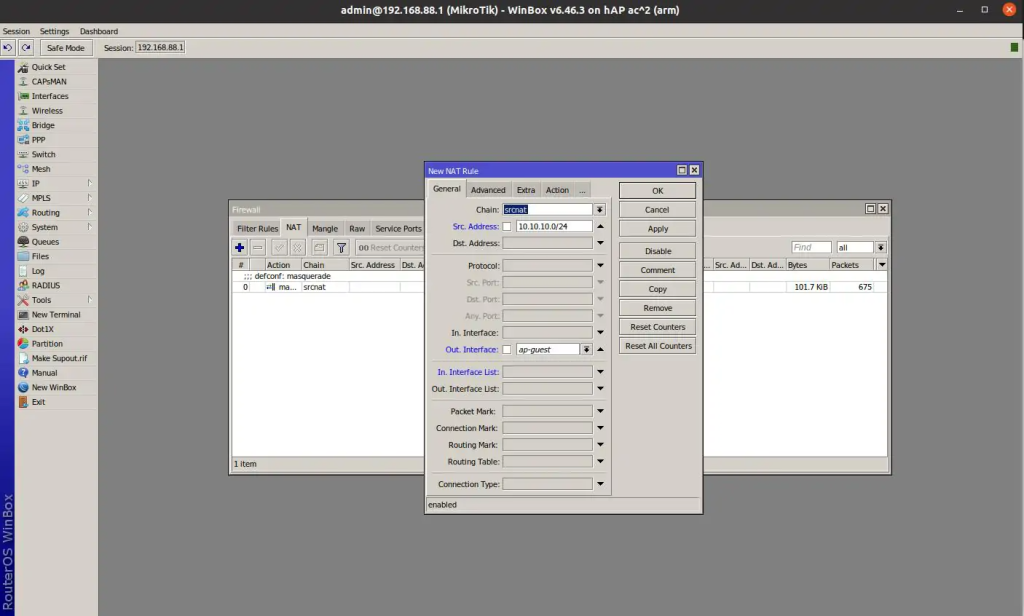
Task: Expand the In. Interface field
Action: [x=600, y=332]
